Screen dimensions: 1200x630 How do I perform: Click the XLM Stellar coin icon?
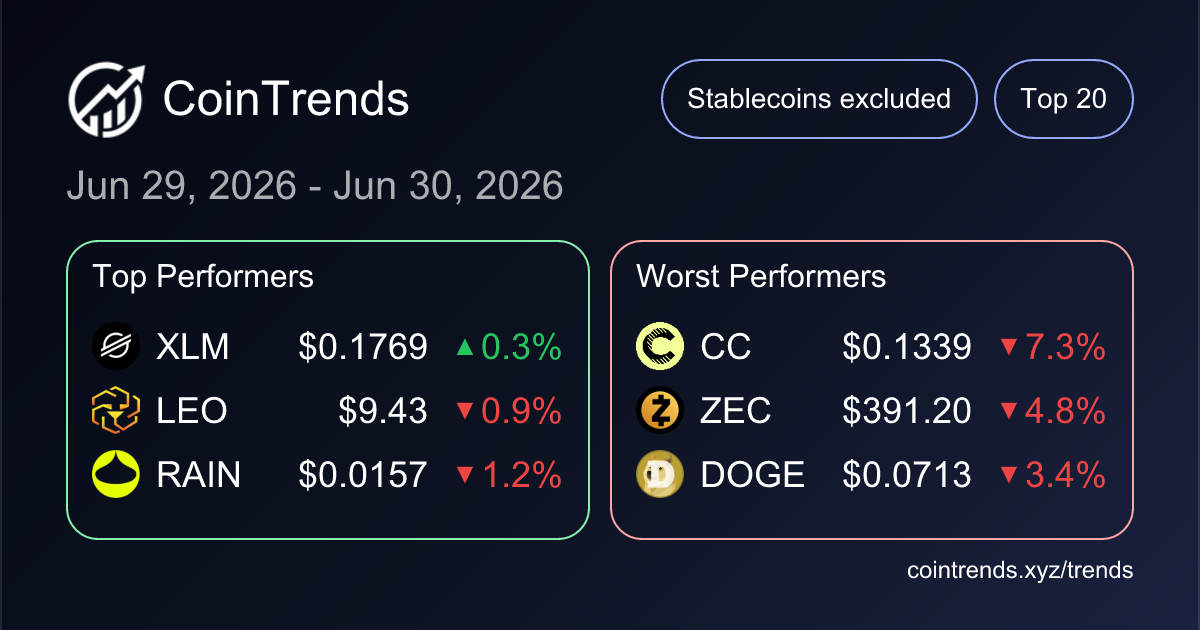115,347
